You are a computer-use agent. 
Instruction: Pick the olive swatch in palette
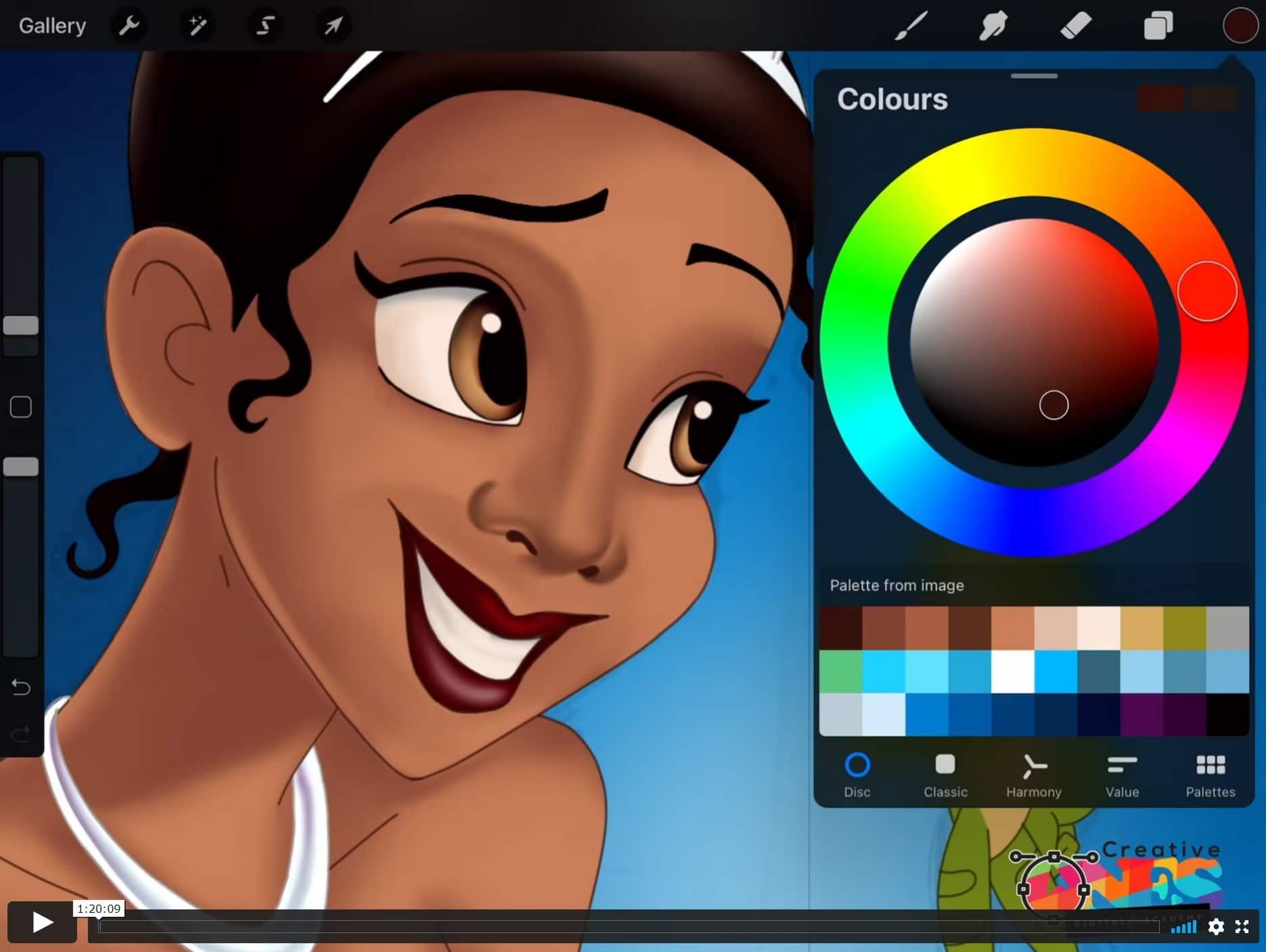(1185, 629)
